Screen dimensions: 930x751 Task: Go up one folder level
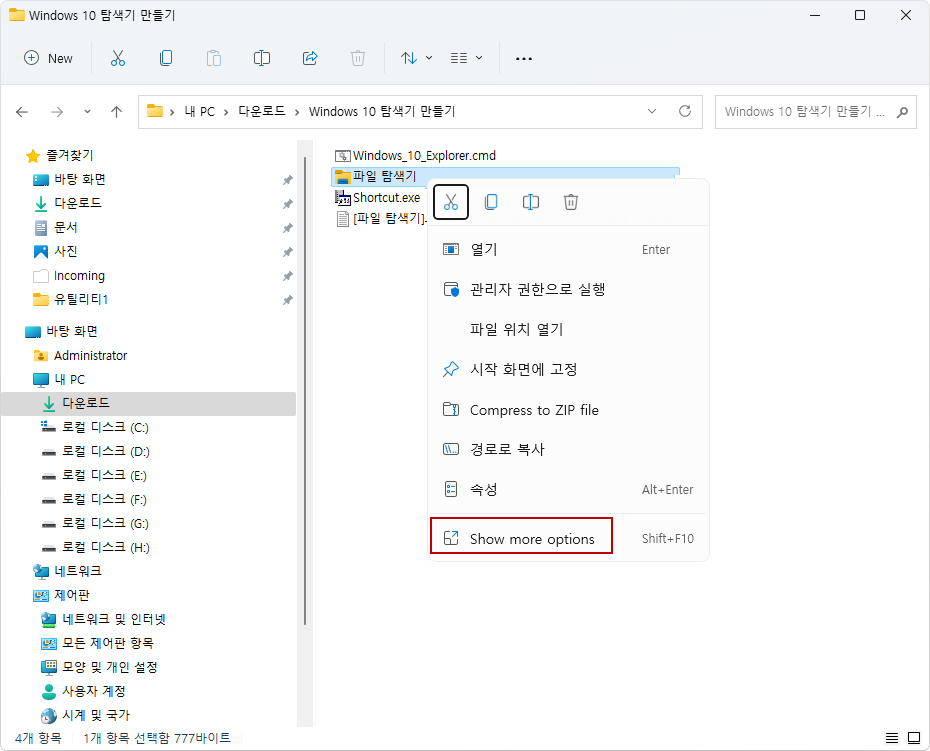[x=116, y=112]
